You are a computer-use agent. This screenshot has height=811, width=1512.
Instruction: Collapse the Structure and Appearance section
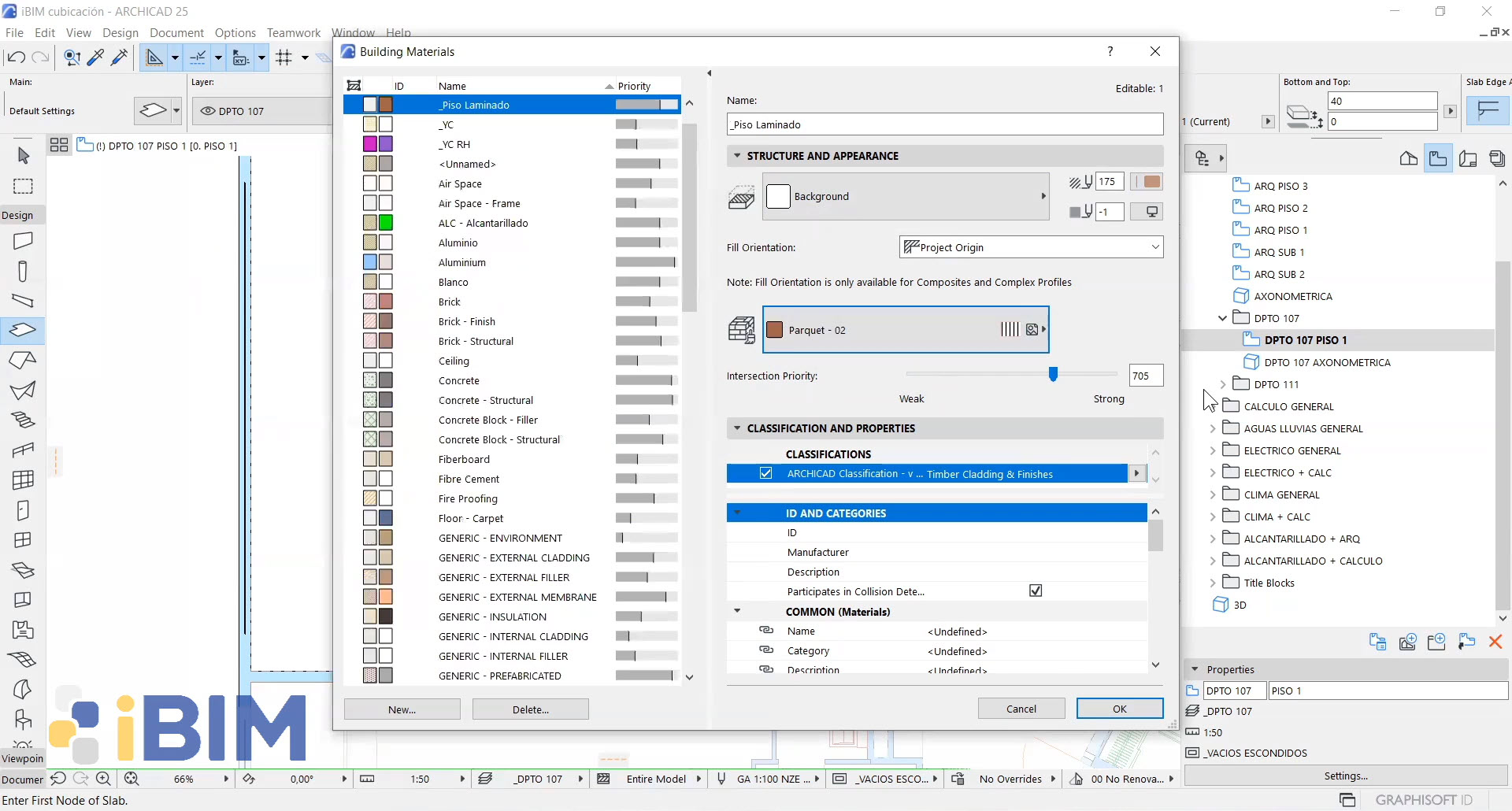pos(737,156)
